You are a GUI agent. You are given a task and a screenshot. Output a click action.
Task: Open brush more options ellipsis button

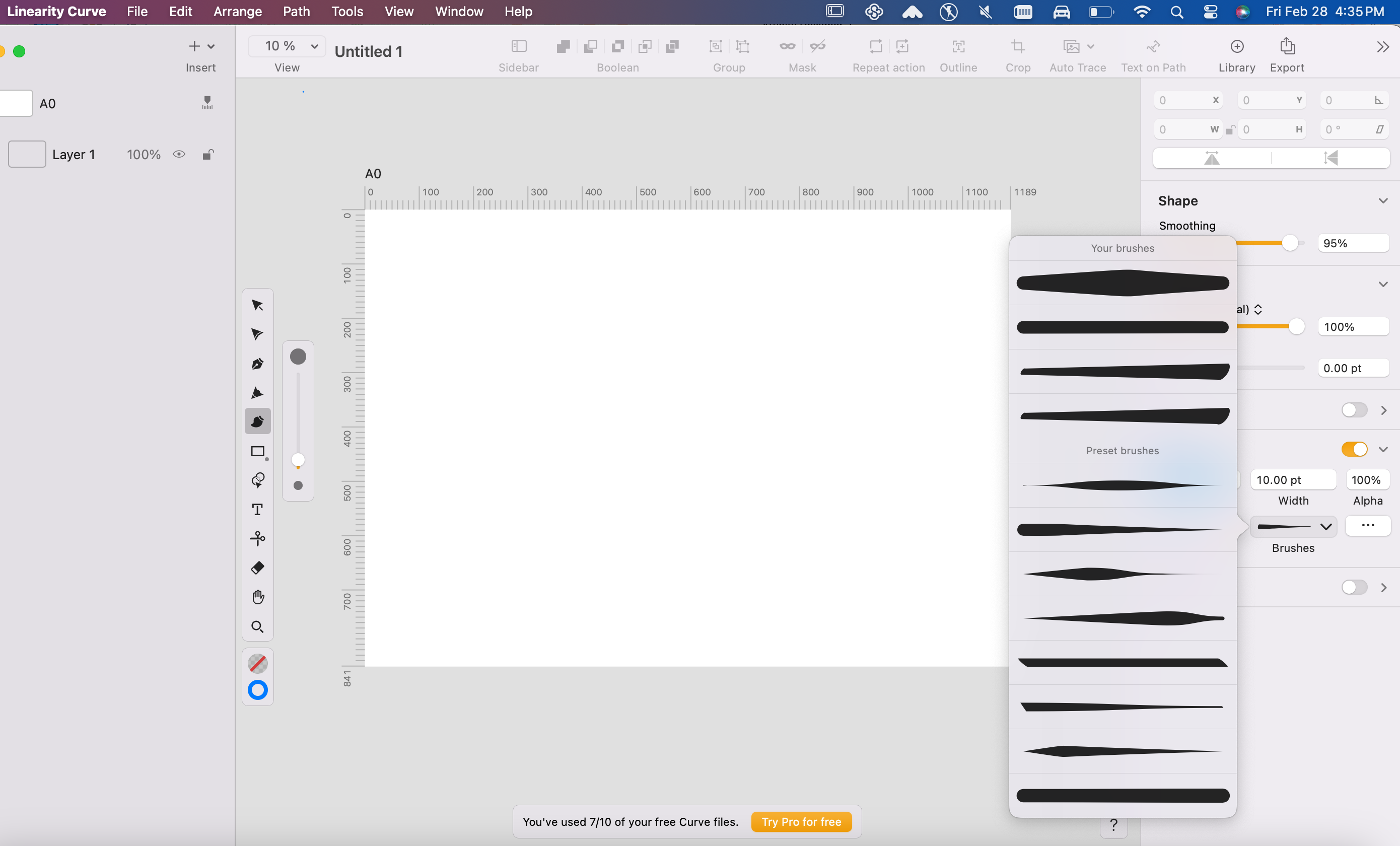pyautogui.click(x=1368, y=526)
